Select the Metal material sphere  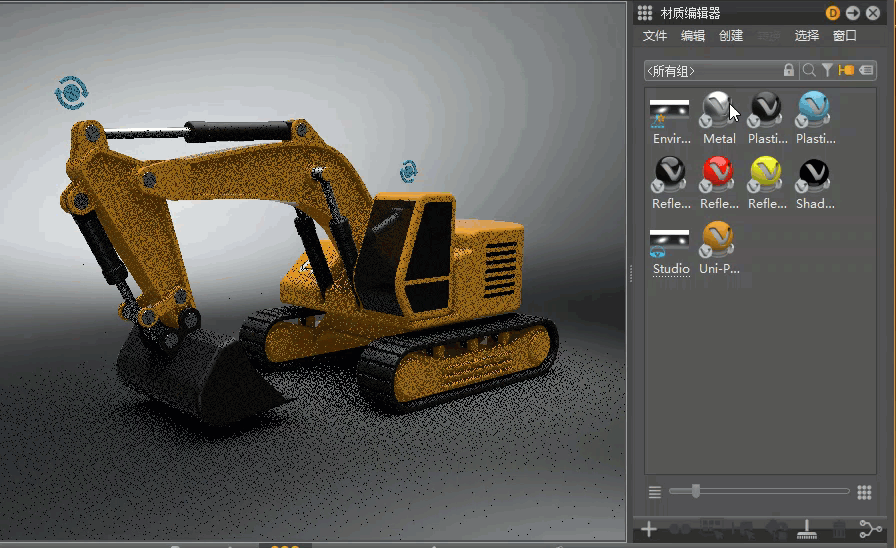pyautogui.click(x=718, y=109)
